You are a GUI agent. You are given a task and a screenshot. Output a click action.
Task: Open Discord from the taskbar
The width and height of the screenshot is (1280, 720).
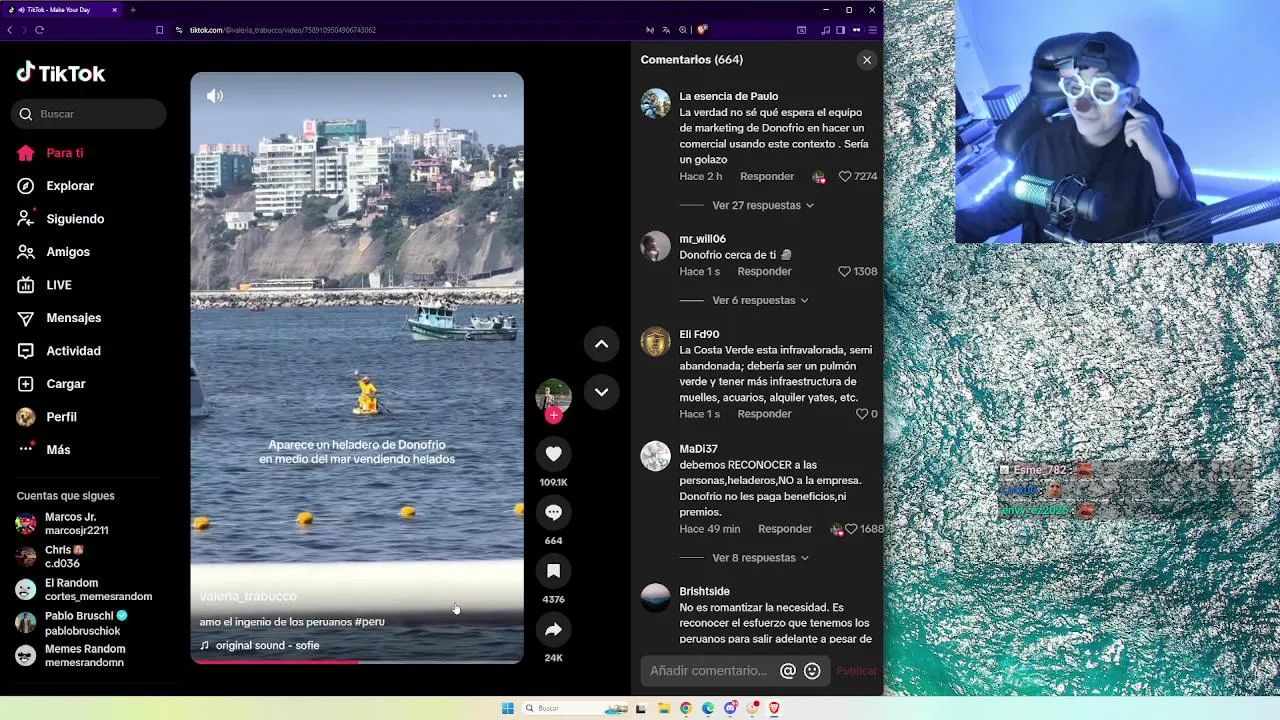(730, 708)
